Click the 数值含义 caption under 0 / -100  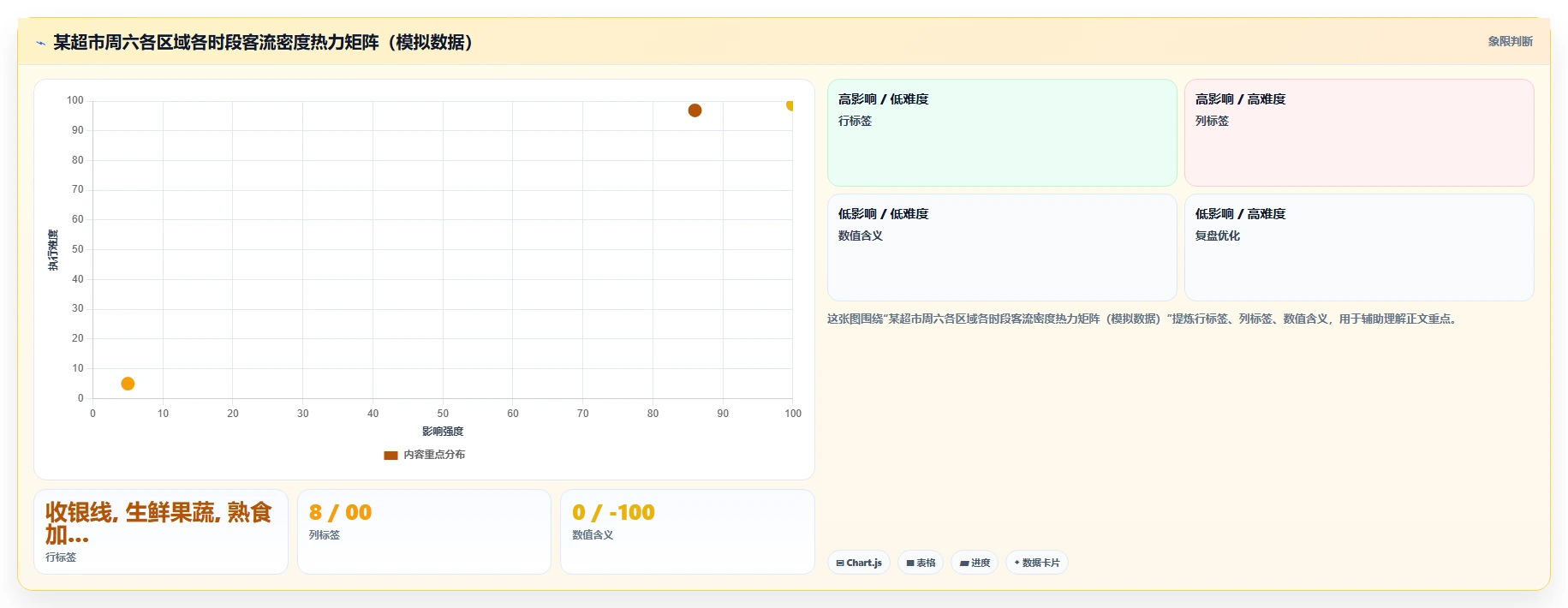593,534
